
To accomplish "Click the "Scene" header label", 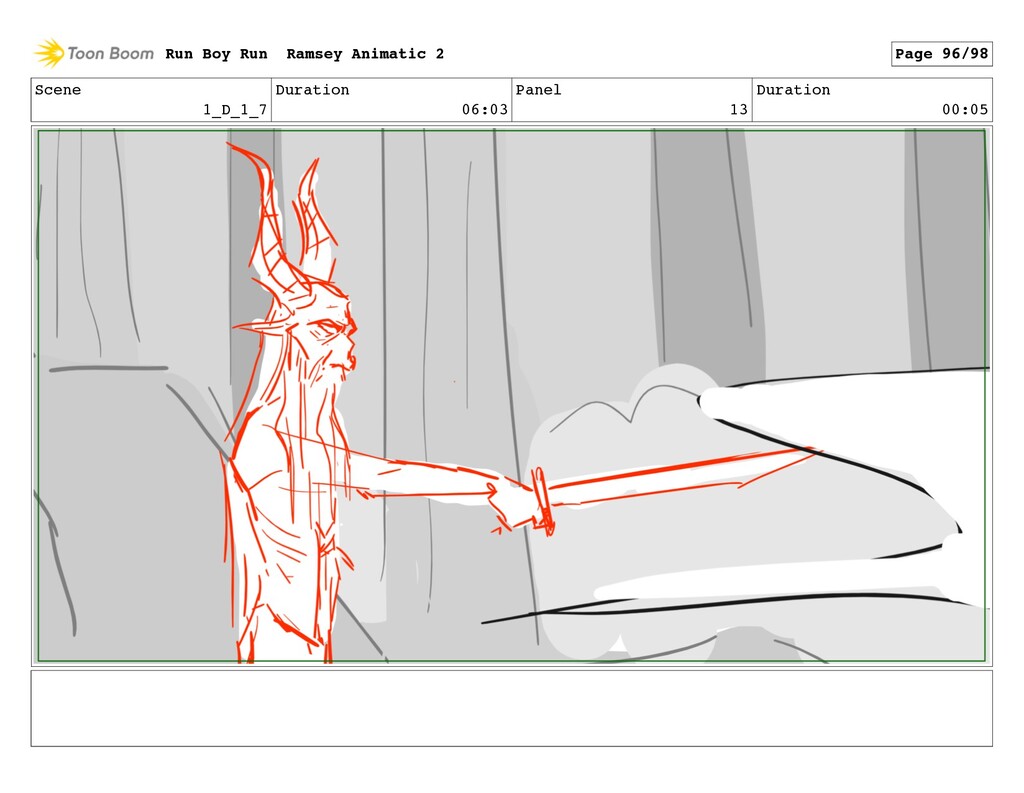I will 58,90.
